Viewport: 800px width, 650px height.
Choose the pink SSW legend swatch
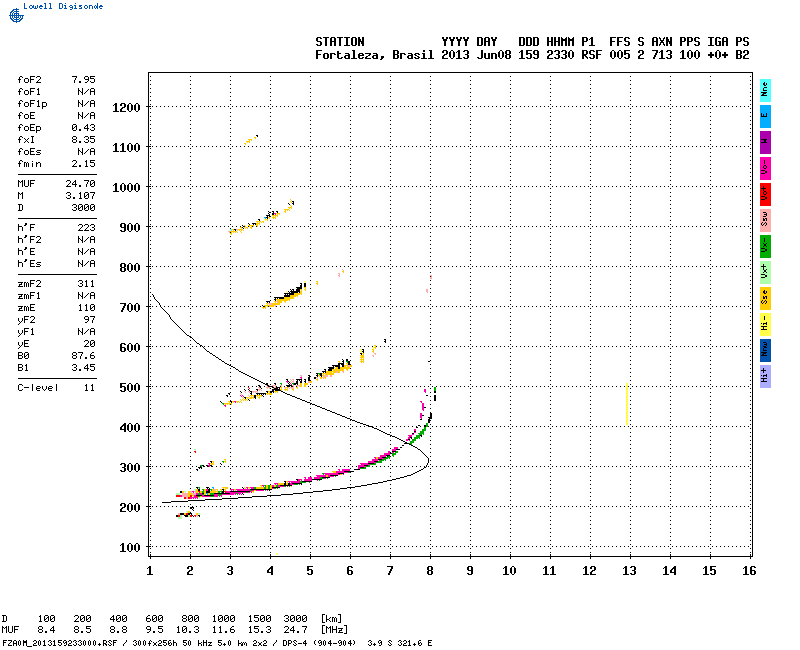coord(765,220)
